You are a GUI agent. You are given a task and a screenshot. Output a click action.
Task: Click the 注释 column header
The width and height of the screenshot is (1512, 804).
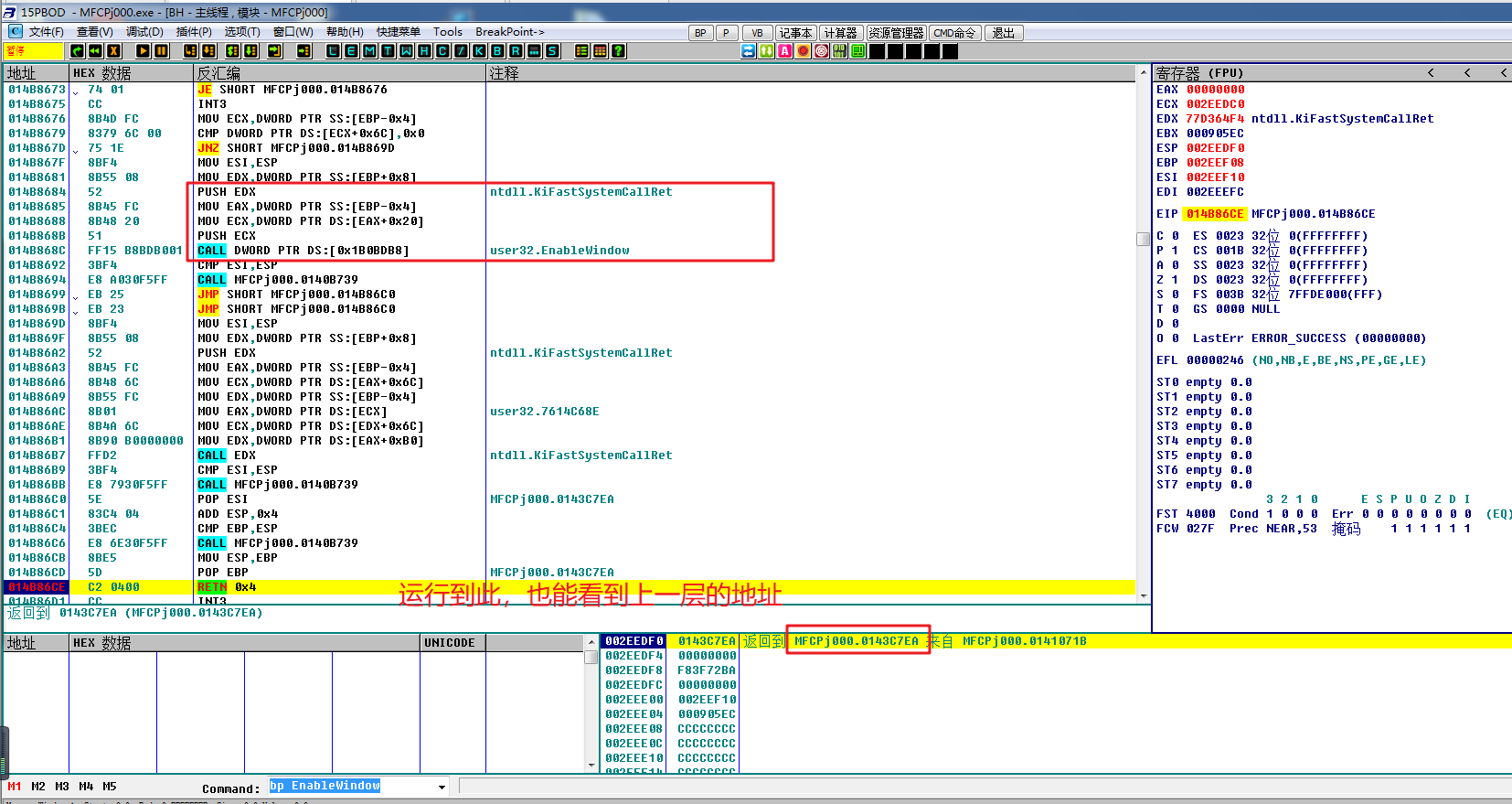click(811, 73)
